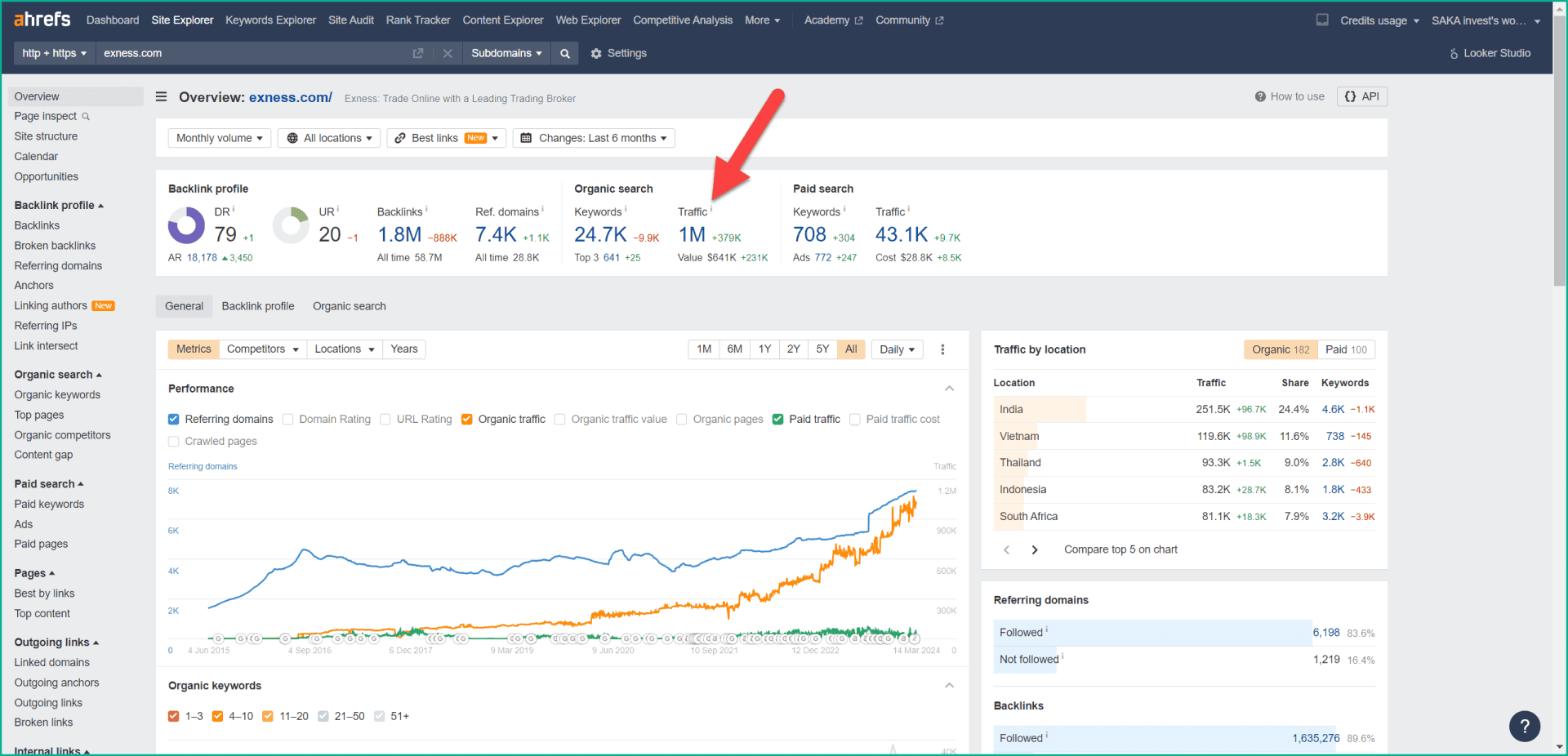
Task: Check the Crawled pages checkbox
Action: [173, 441]
